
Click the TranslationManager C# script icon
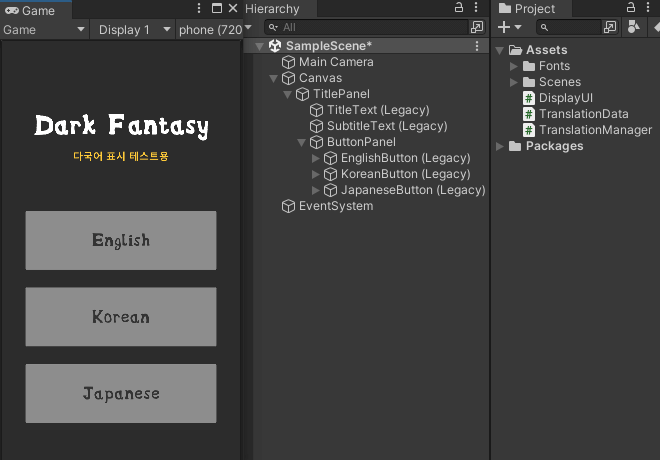click(529, 130)
